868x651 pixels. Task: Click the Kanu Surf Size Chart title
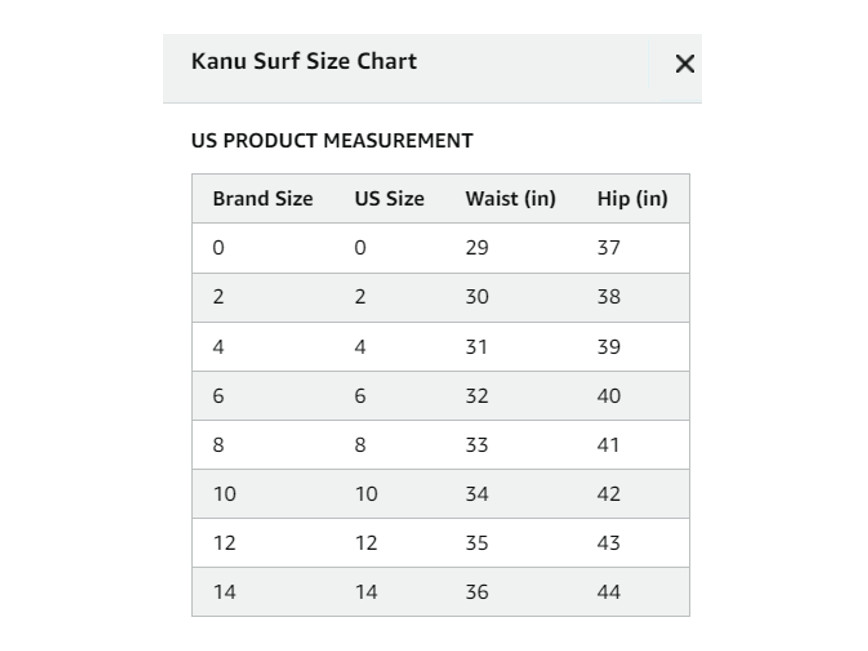303,61
